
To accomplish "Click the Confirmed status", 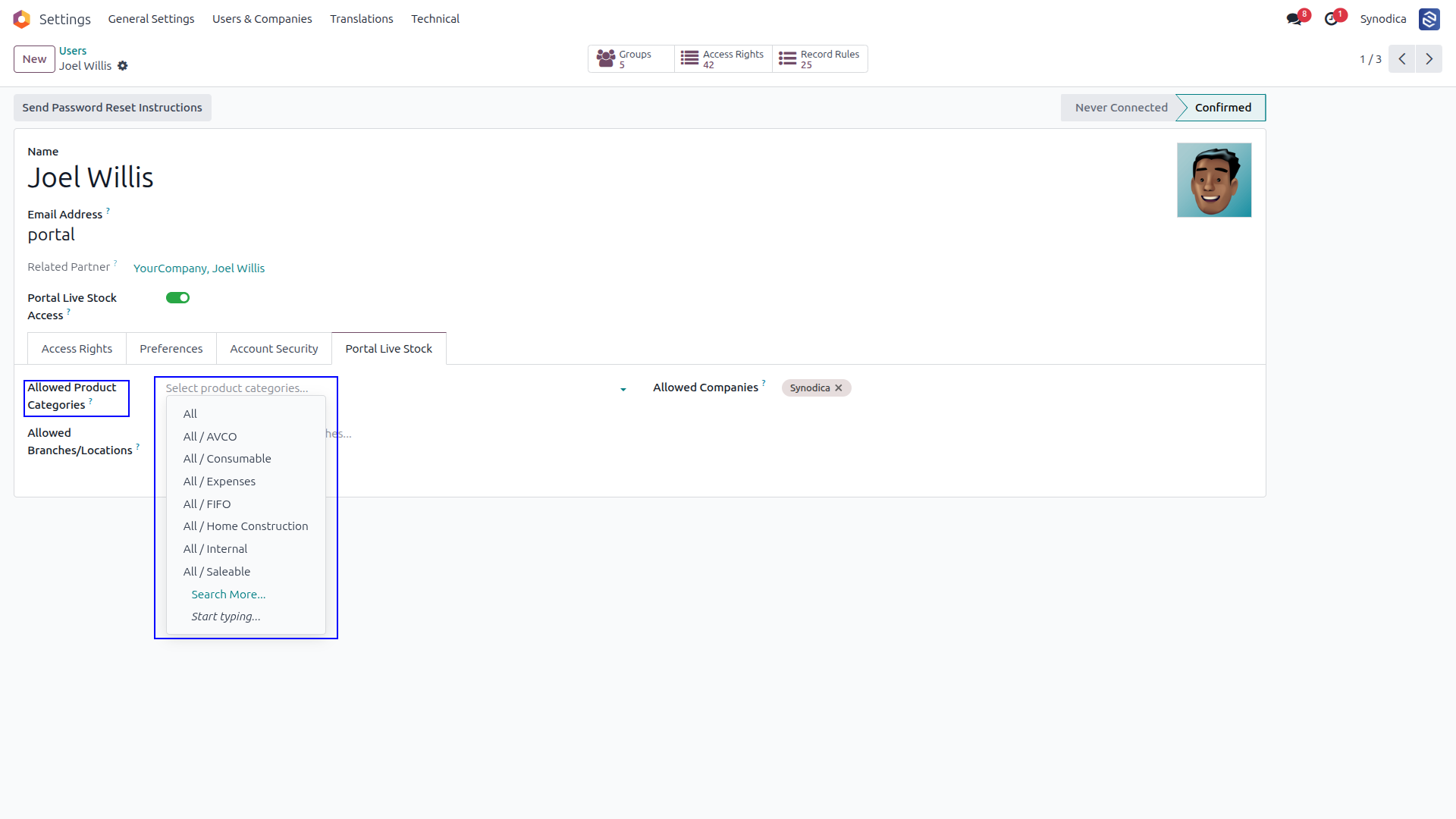I will (x=1222, y=108).
